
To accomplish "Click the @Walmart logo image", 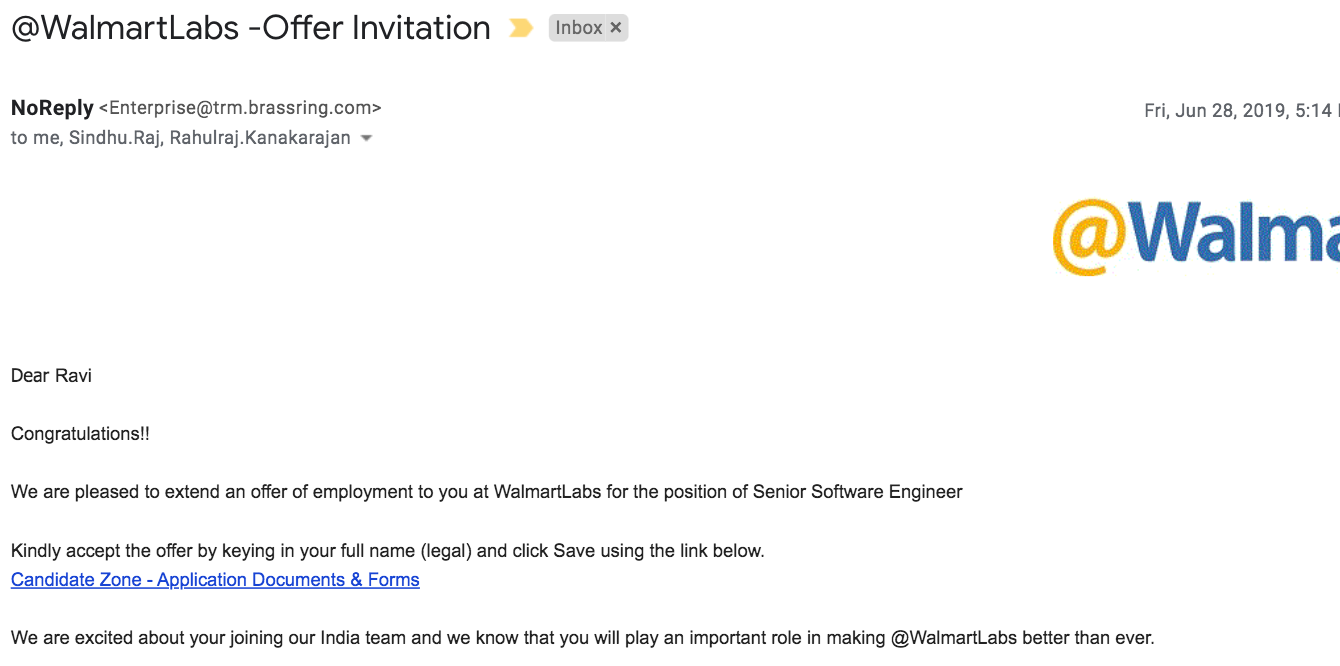I will (1196, 236).
